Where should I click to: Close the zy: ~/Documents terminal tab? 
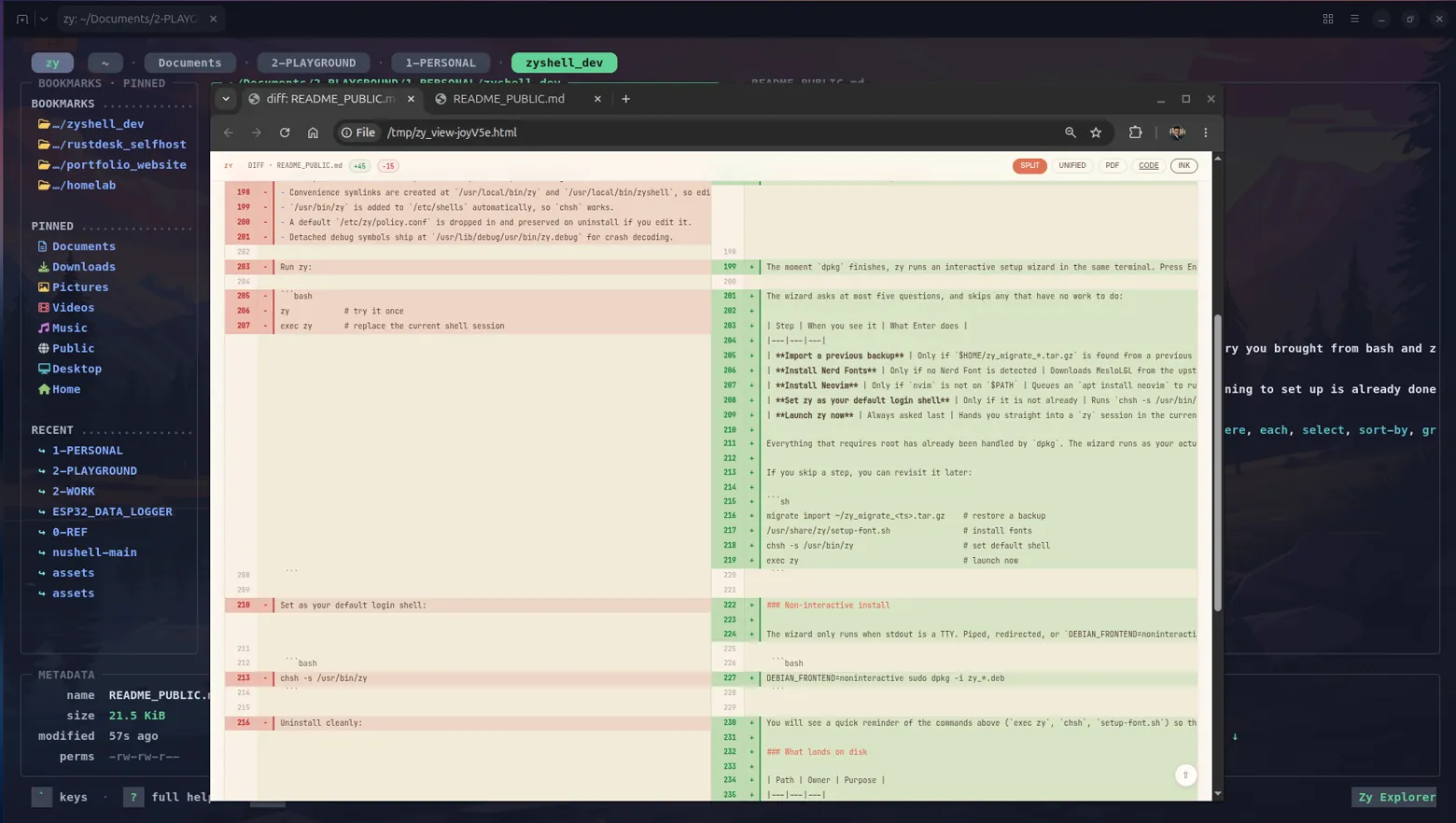coord(213,19)
